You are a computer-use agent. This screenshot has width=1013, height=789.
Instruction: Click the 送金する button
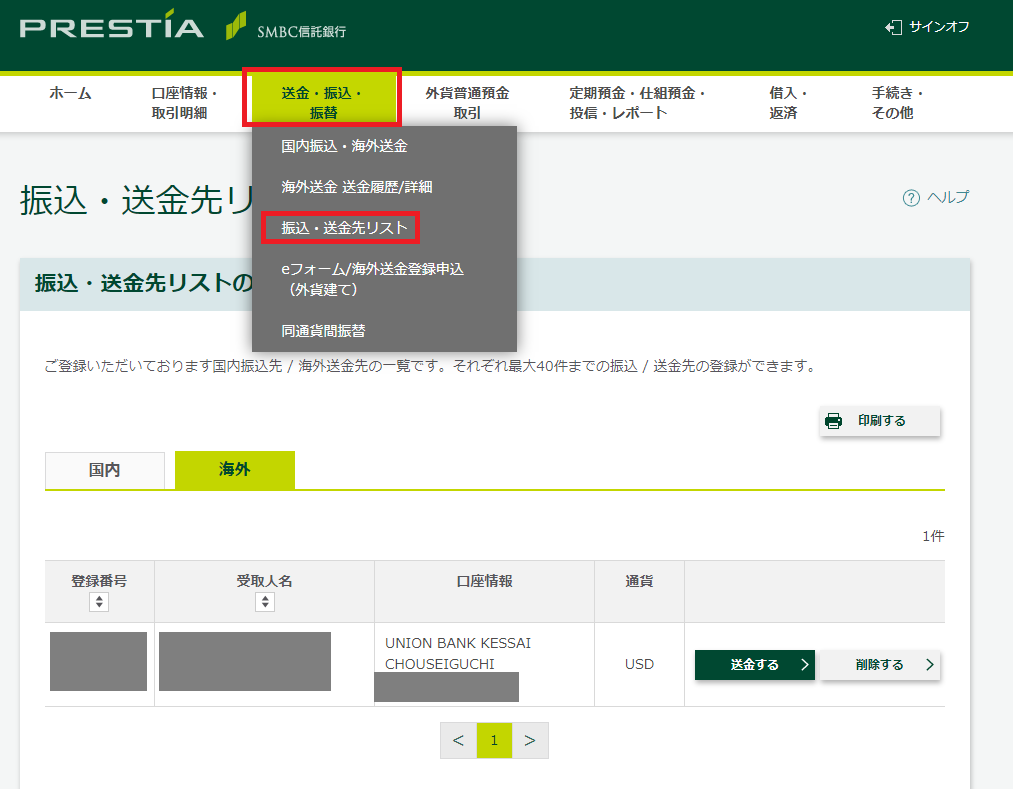[x=755, y=664]
